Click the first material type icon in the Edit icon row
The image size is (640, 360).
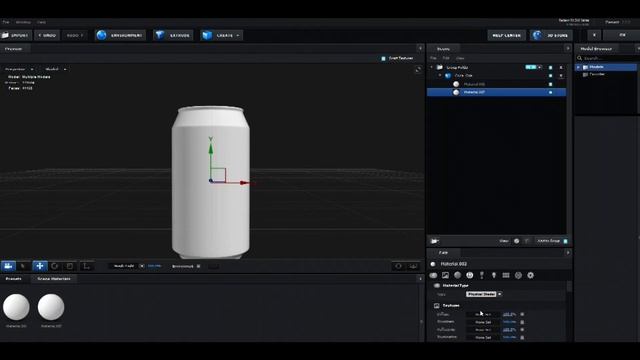[433, 276]
